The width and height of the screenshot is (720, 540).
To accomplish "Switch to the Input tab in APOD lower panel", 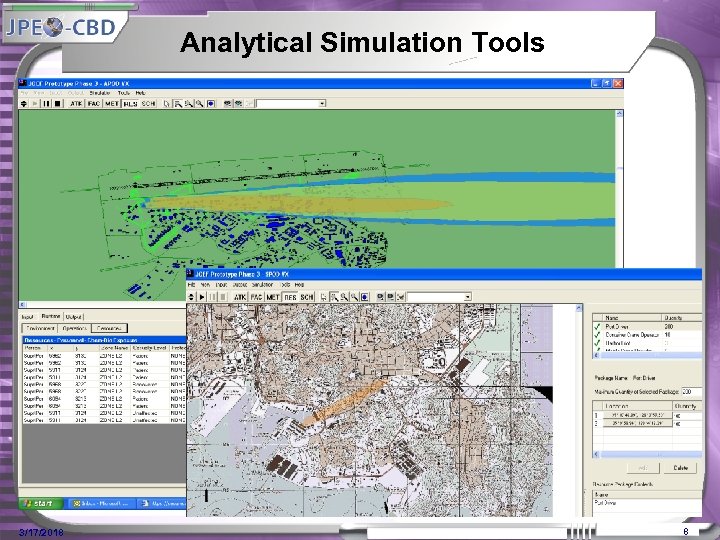I will click(28, 317).
